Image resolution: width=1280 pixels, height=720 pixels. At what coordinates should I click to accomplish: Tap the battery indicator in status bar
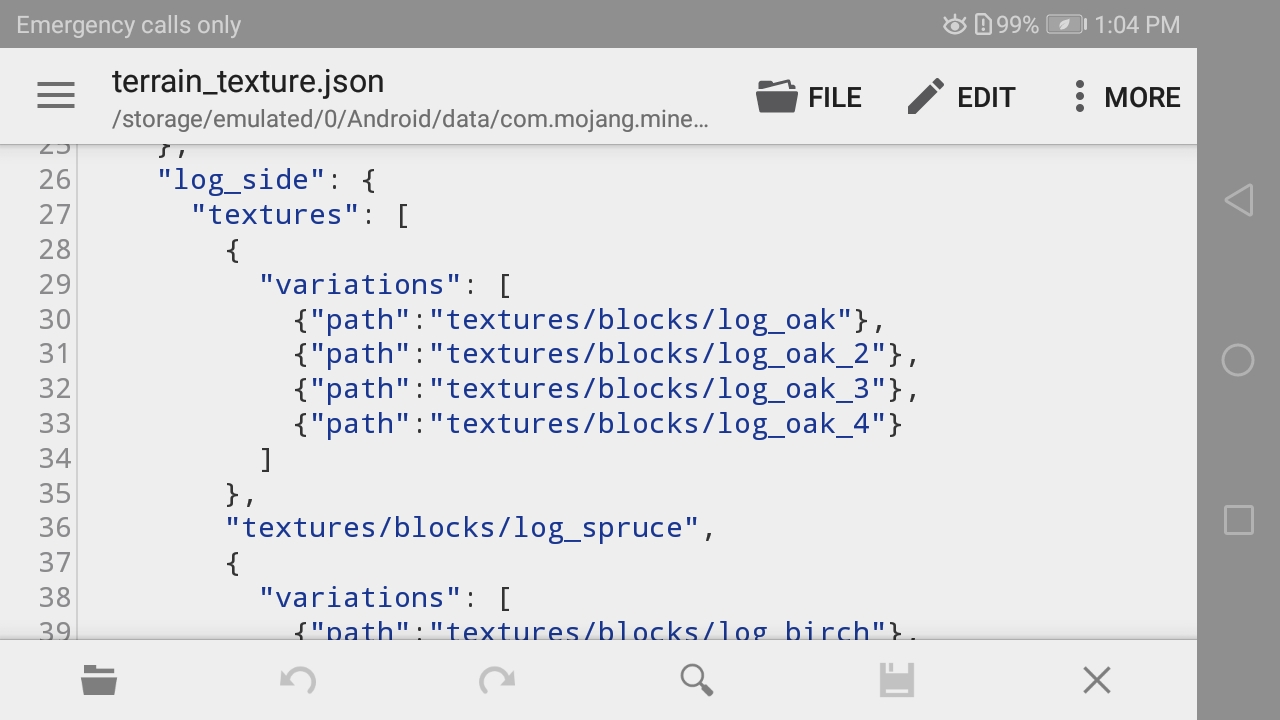[x=1066, y=25]
